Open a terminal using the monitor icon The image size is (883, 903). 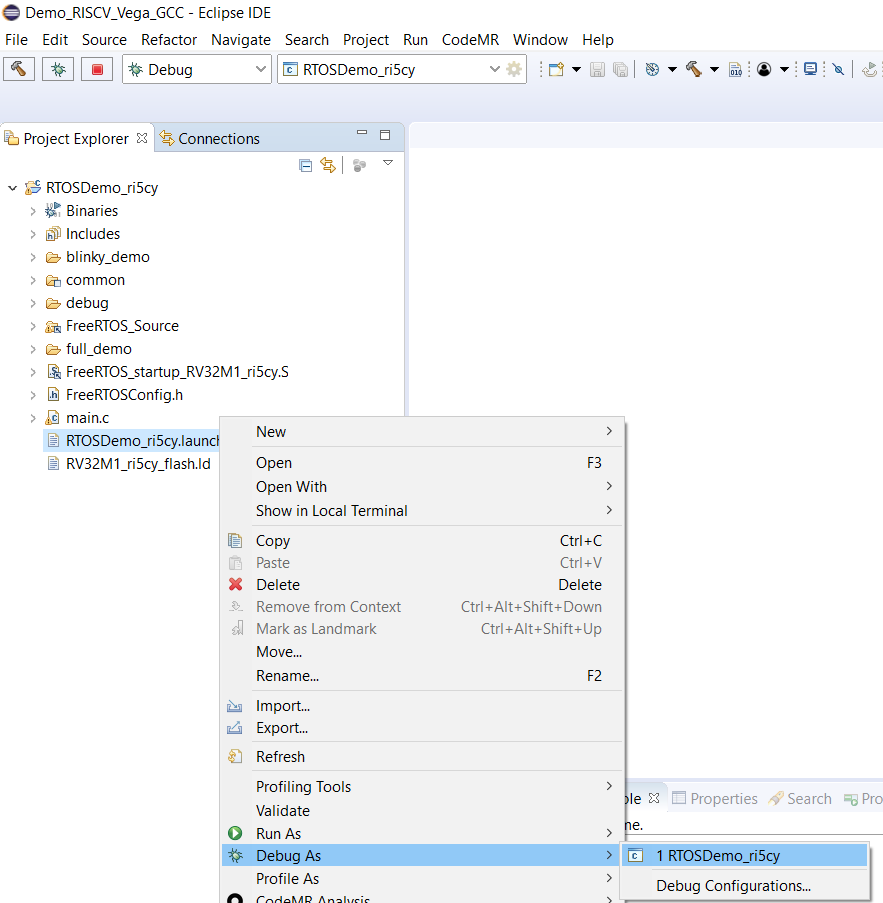(x=810, y=70)
